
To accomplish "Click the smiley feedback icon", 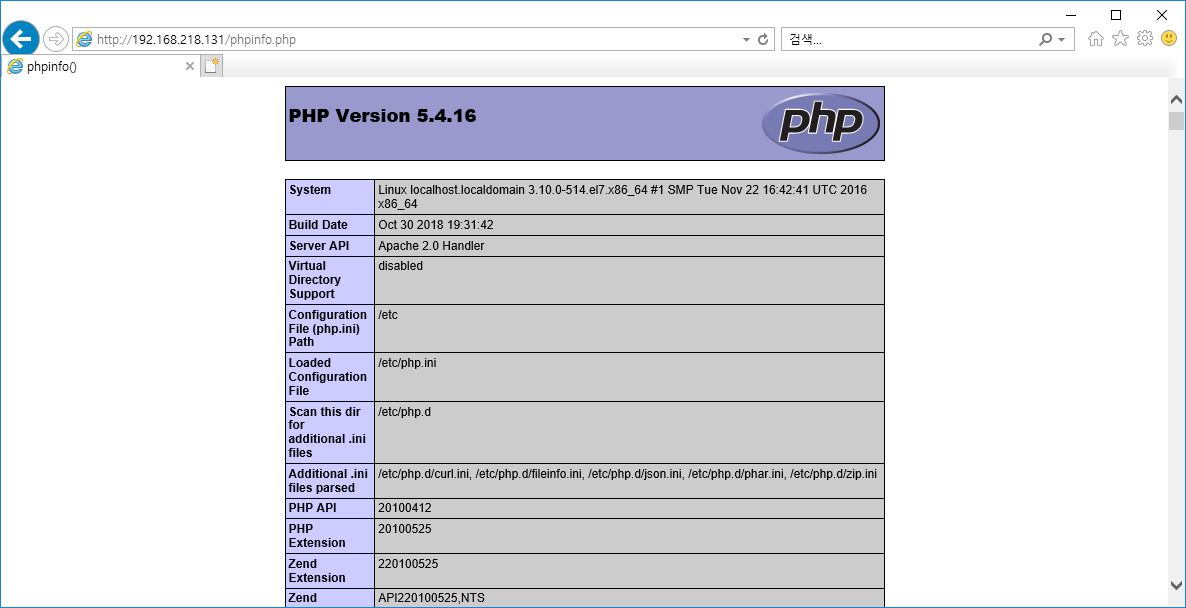I will coord(1169,39).
